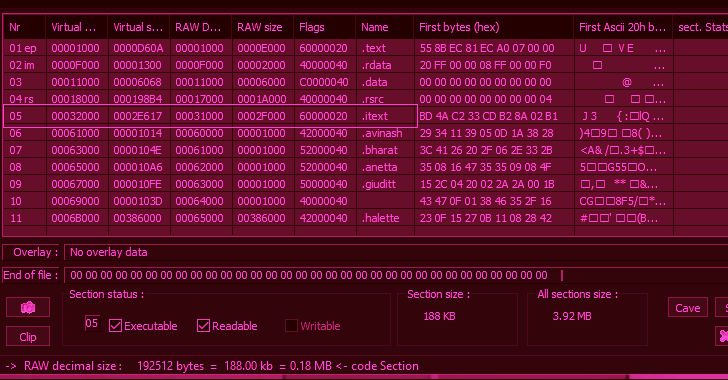Toggle the Readable checkbox

(x=203, y=326)
